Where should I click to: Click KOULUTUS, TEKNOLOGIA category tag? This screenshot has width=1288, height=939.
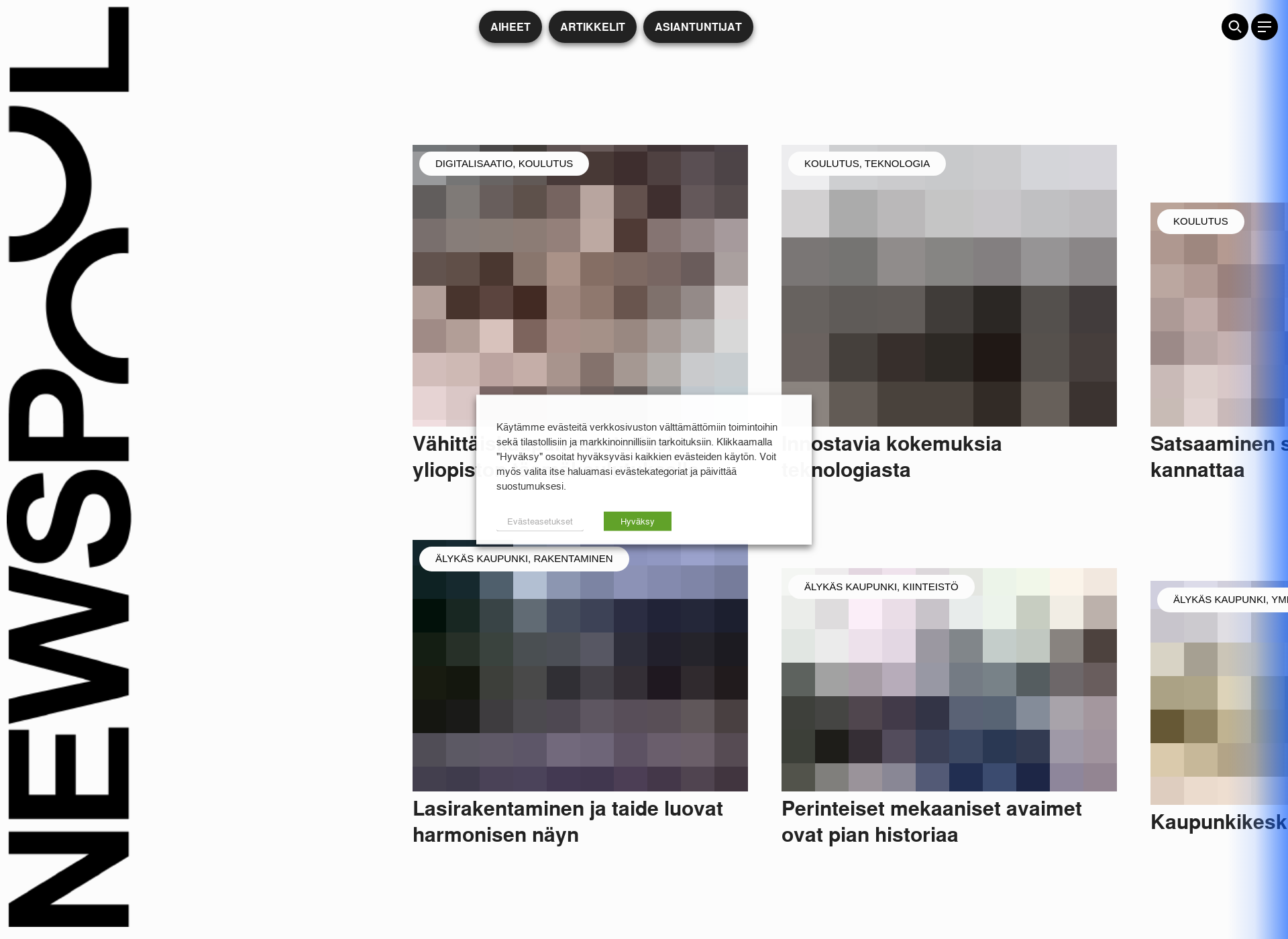point(866,163)
